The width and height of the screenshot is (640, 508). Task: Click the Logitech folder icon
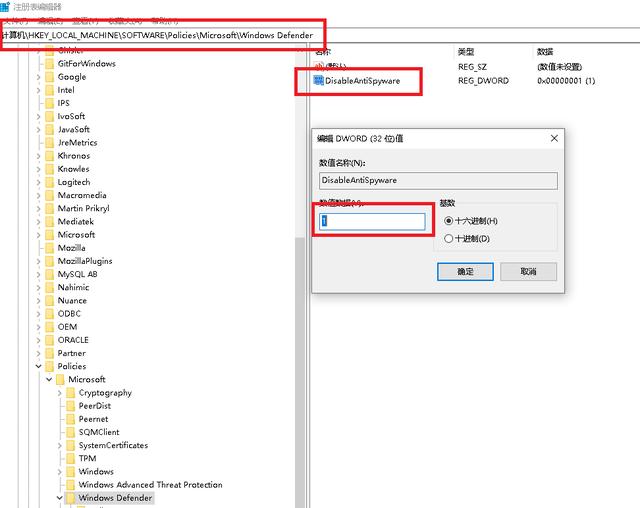pyautogui.click(x=49, y=182)
